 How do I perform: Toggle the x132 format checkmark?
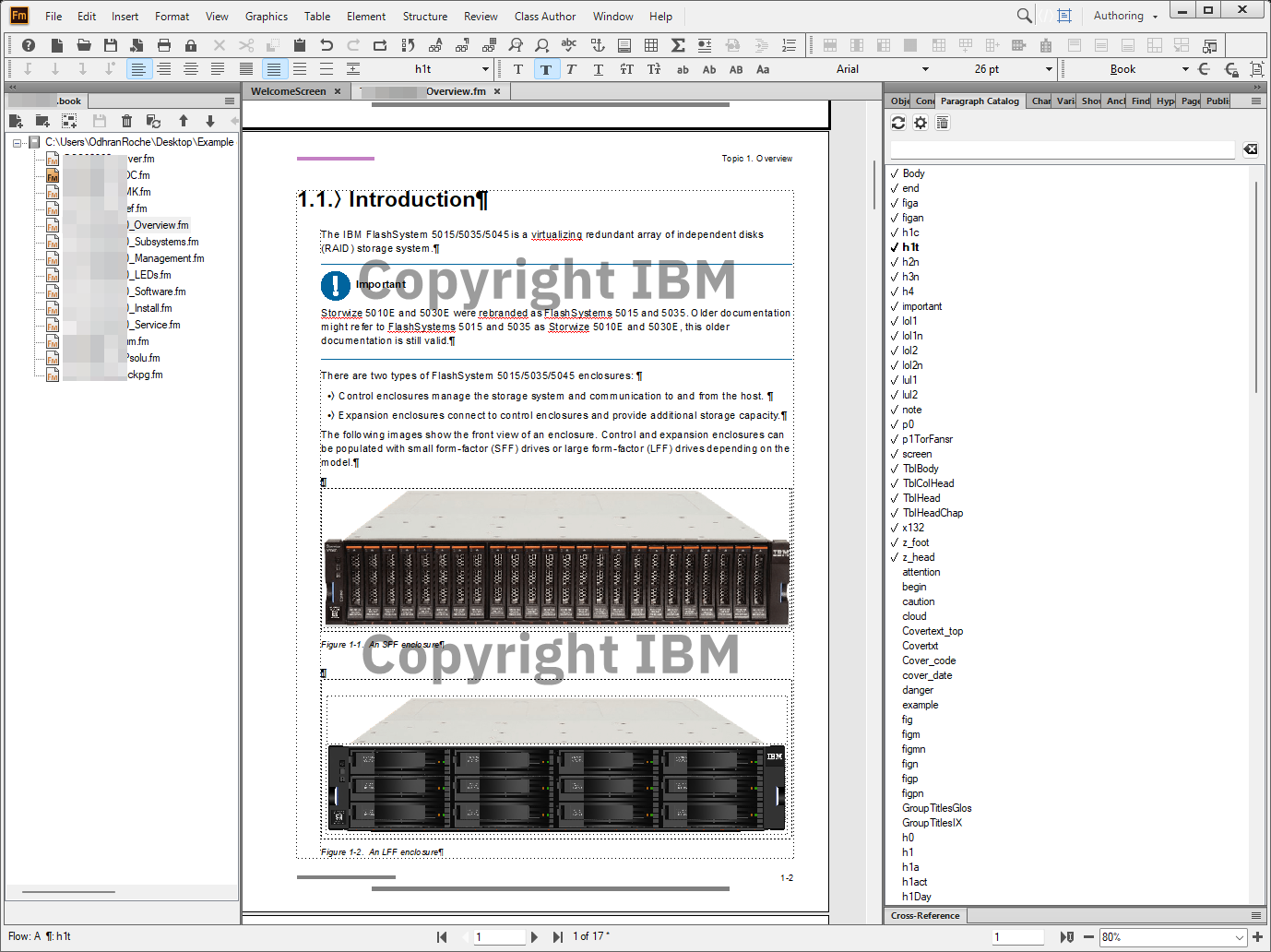pos(895,528)
